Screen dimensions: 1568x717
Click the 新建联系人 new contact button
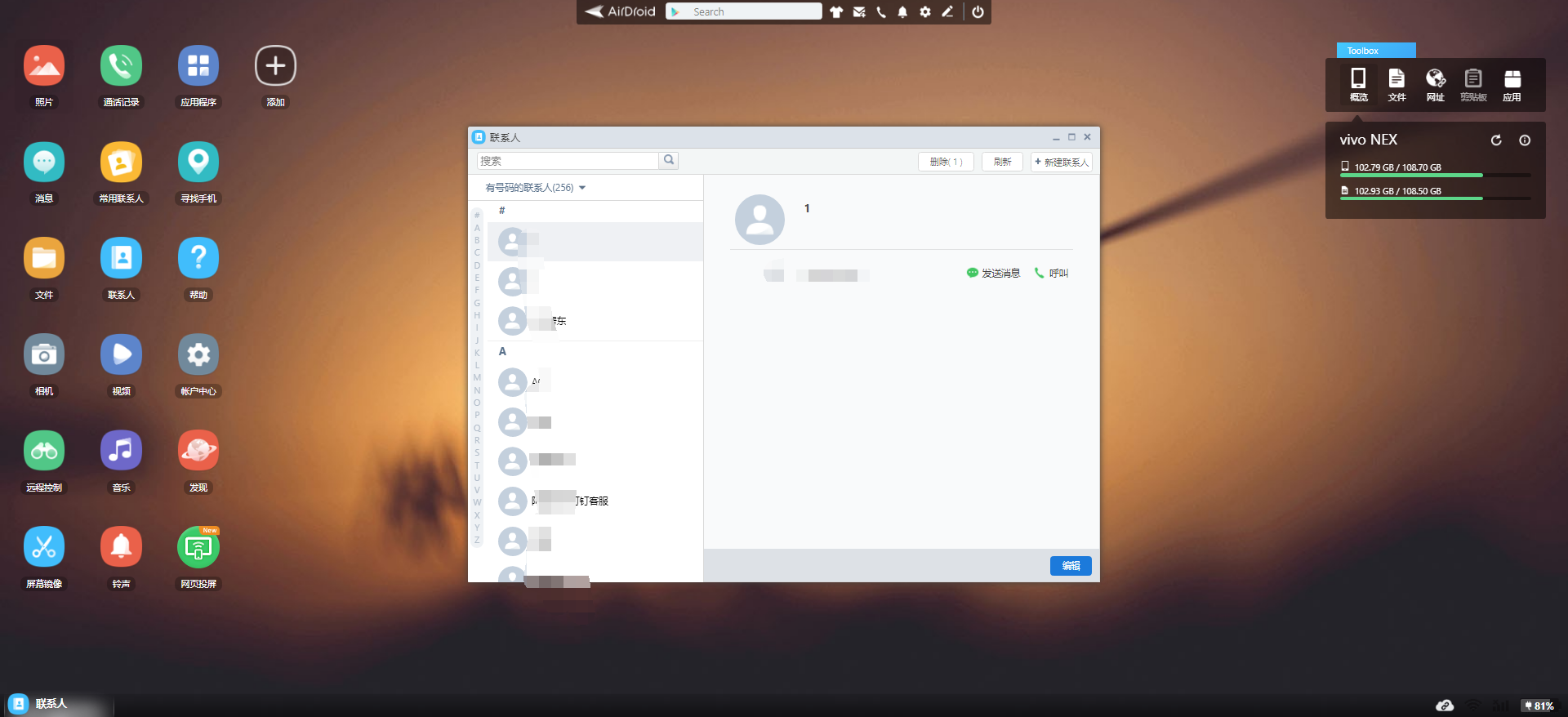(x=1061, y=162)
